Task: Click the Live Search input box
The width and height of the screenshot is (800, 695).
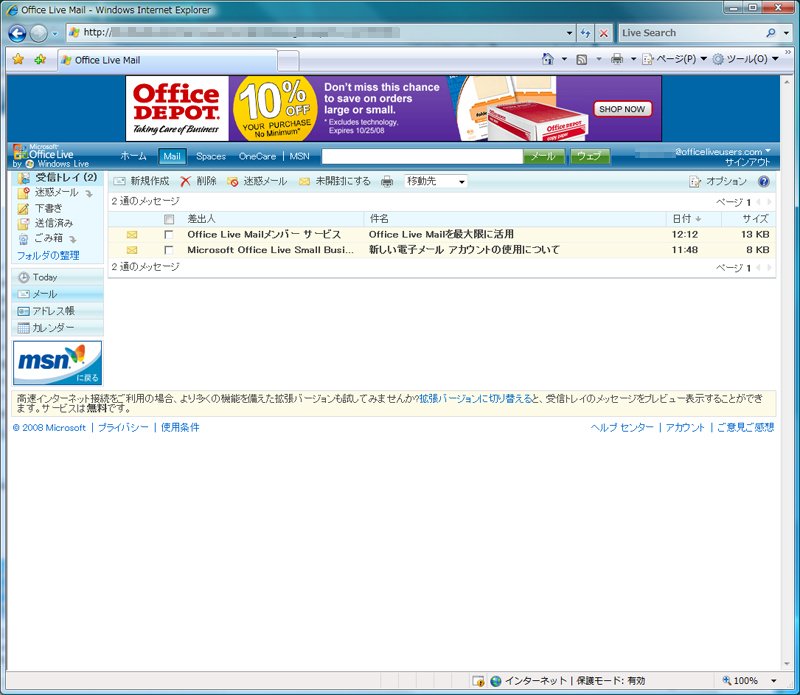Action: coord(691,33)
